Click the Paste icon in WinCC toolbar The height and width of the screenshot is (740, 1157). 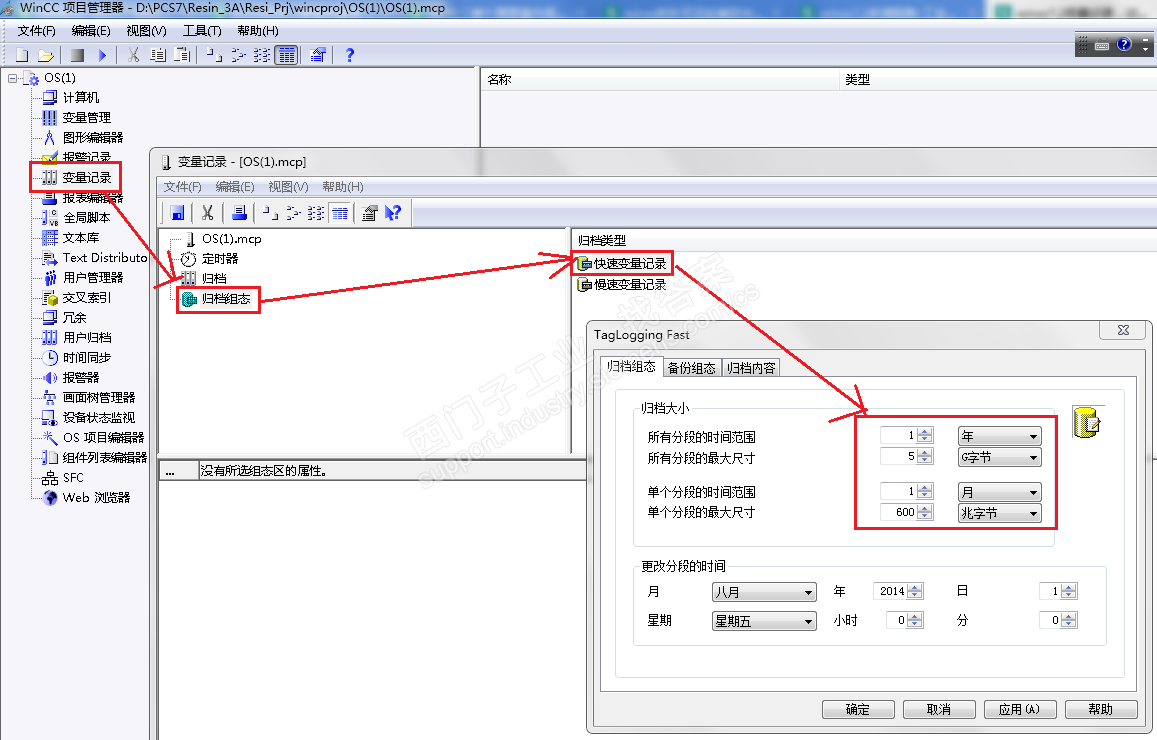click(x=182, y=55)
